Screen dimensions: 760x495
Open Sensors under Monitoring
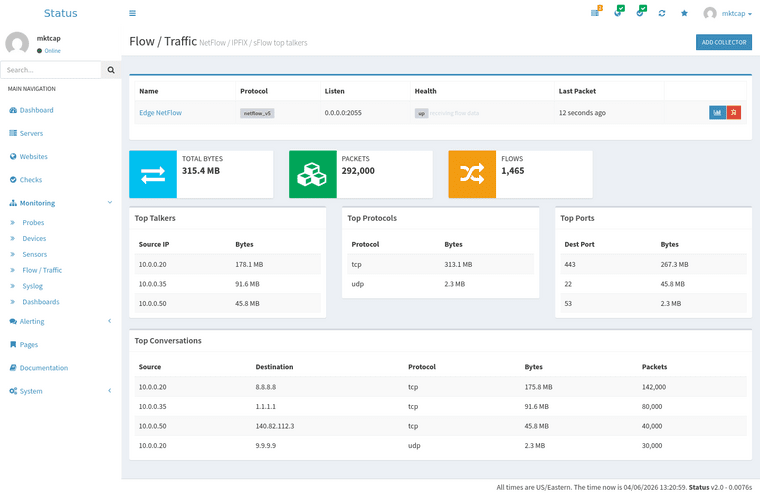tap(34, 254)
